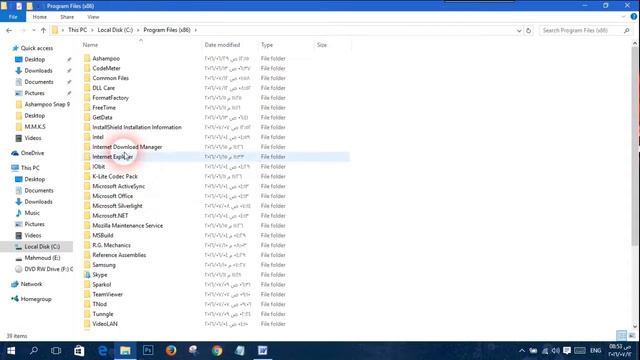Sort by the Type column header
The height and width of the screenshot is (360, 640).
click(267, 45)
